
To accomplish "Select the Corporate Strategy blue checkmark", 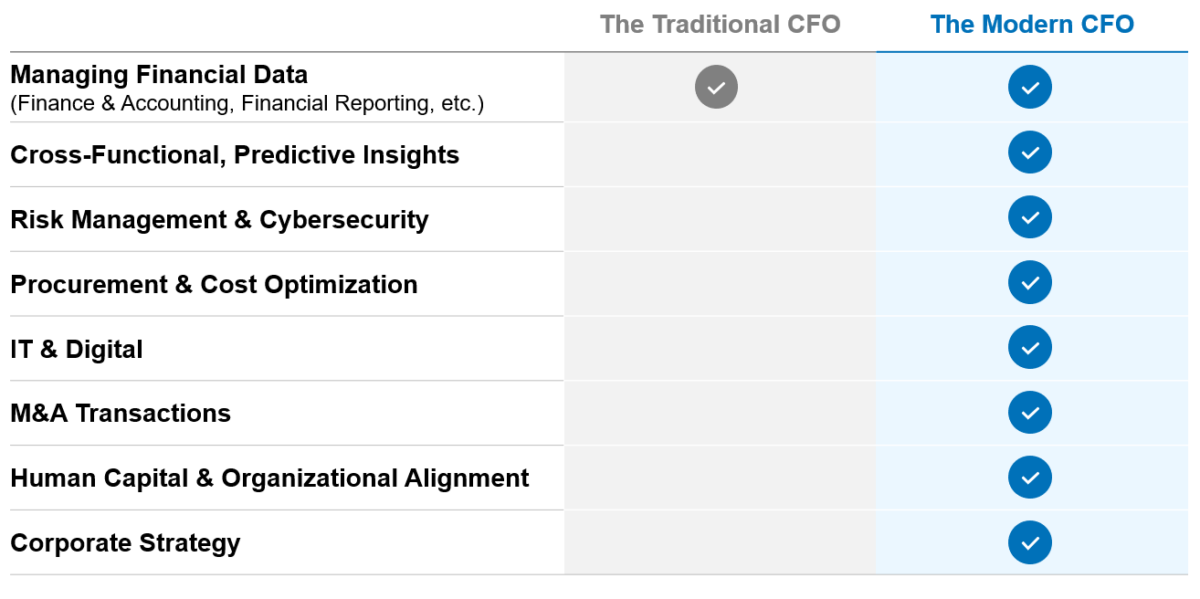I will [x=1030, y=542].
